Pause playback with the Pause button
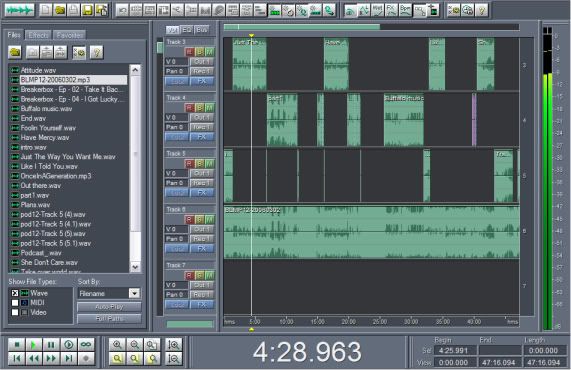571x370 pixels. pyautogui.click(x=51, y=344)
